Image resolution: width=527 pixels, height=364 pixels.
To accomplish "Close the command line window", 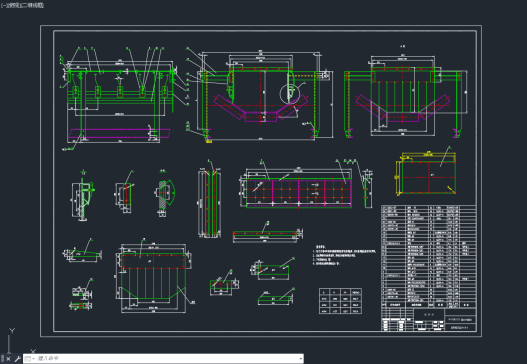I will (x=8, y=359).
